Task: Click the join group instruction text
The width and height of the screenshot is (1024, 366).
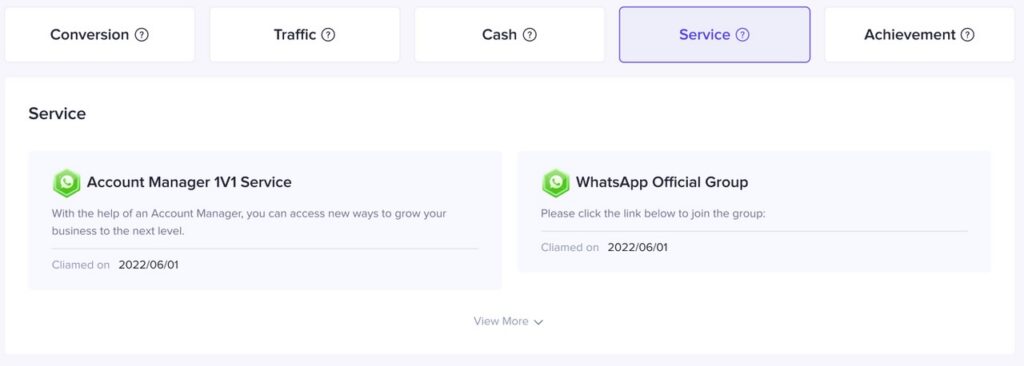Action: [652, 214]
